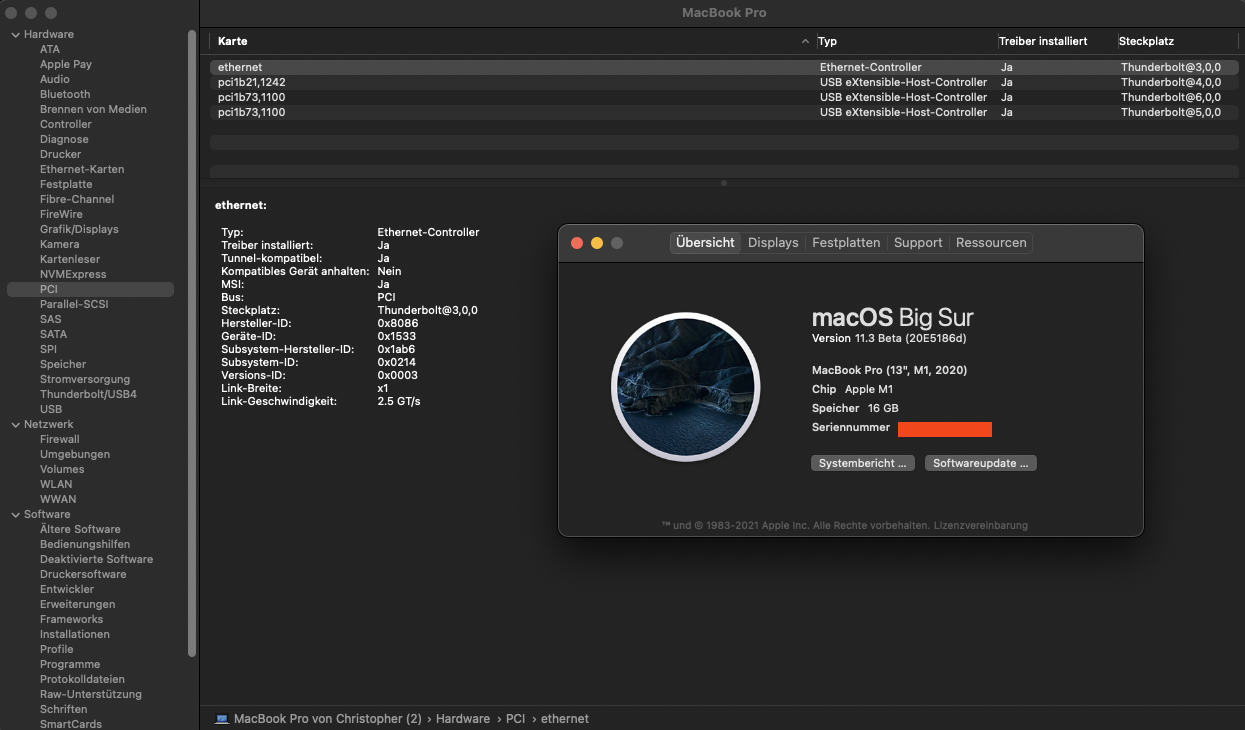The height and width of the screenshot is (730, 1245).
Task: Open the Lizenzvereinbarung link
Action: [x=981, y=525]
